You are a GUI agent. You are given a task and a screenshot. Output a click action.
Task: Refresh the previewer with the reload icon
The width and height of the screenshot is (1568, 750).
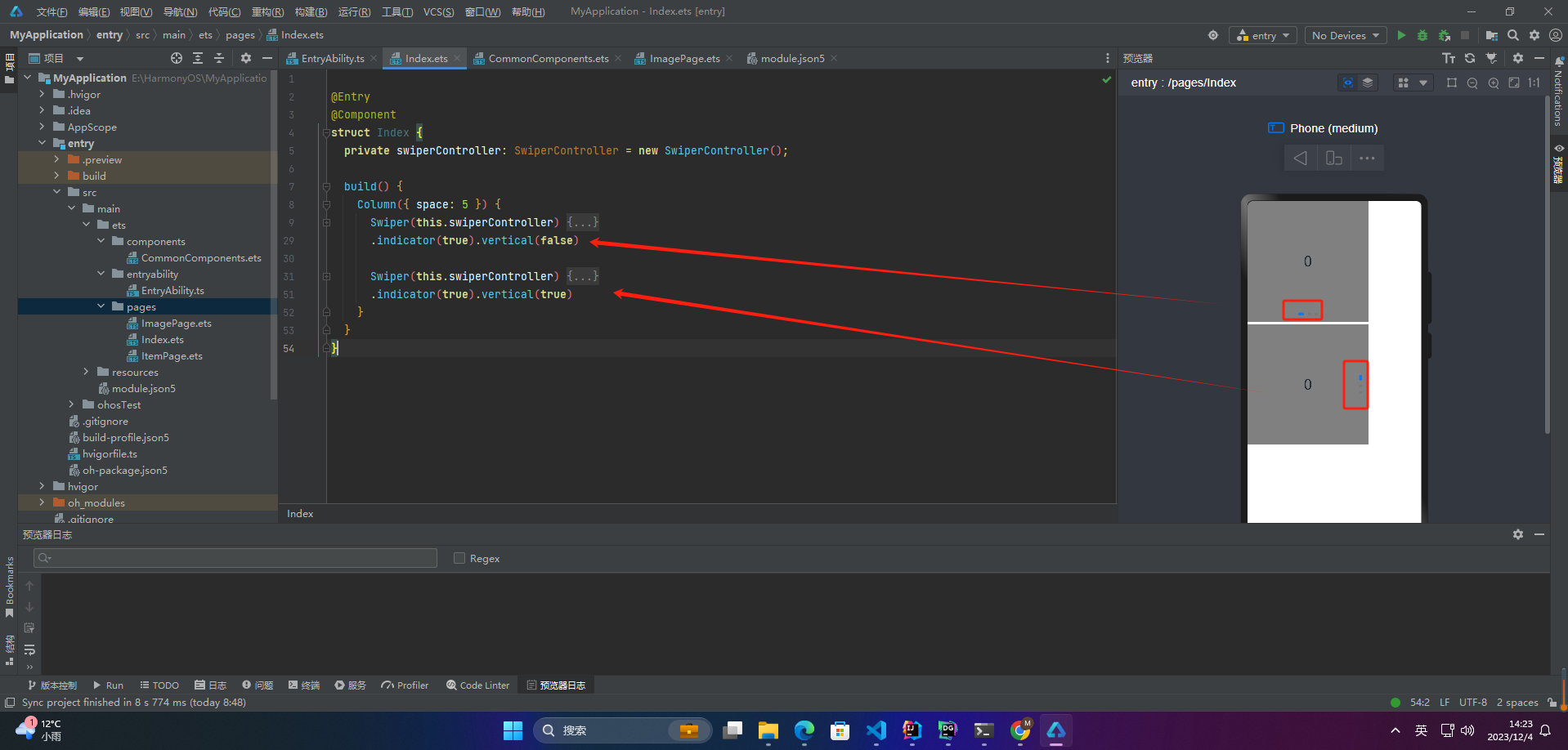click(x=1470, y=58)
